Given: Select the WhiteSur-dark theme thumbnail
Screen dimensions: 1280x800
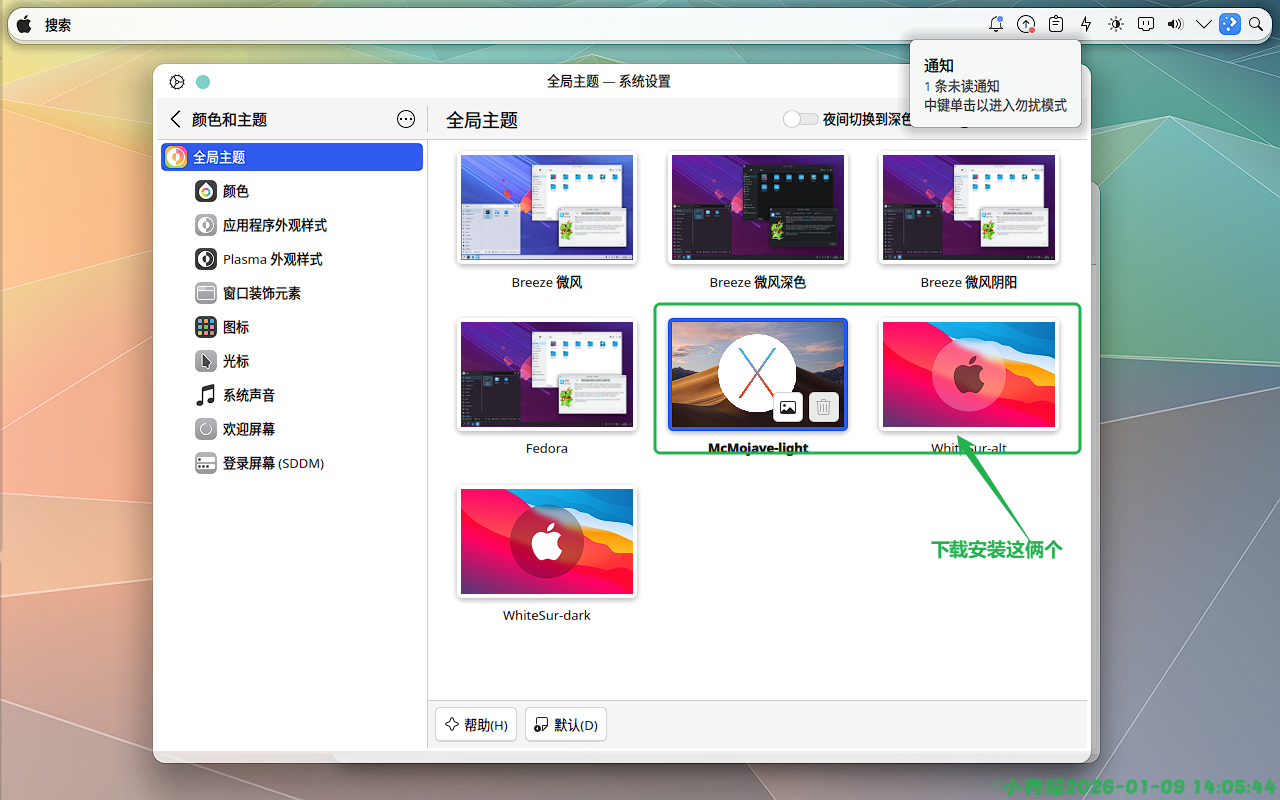Looking at the screenshot, I should pyautogui.click(x=547, y=541).
